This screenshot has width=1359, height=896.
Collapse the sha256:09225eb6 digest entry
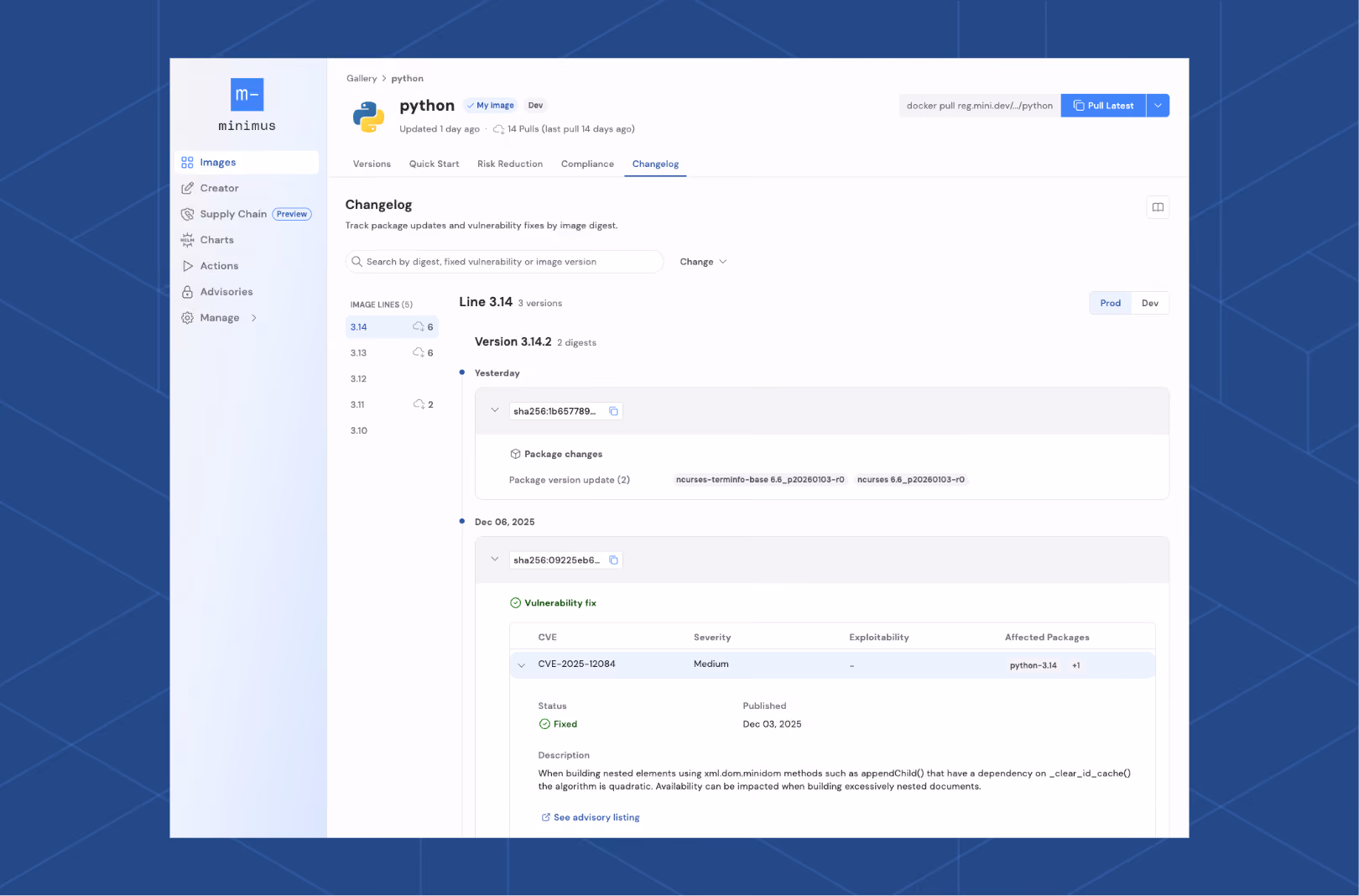tap(495, 560)
